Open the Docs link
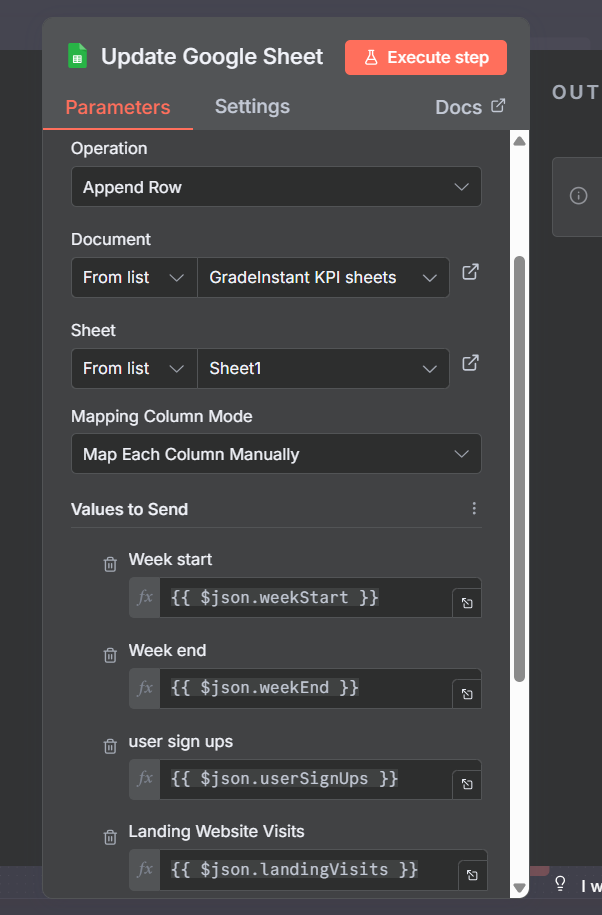Viewport: 602px width, 915px height. point(470,107)
